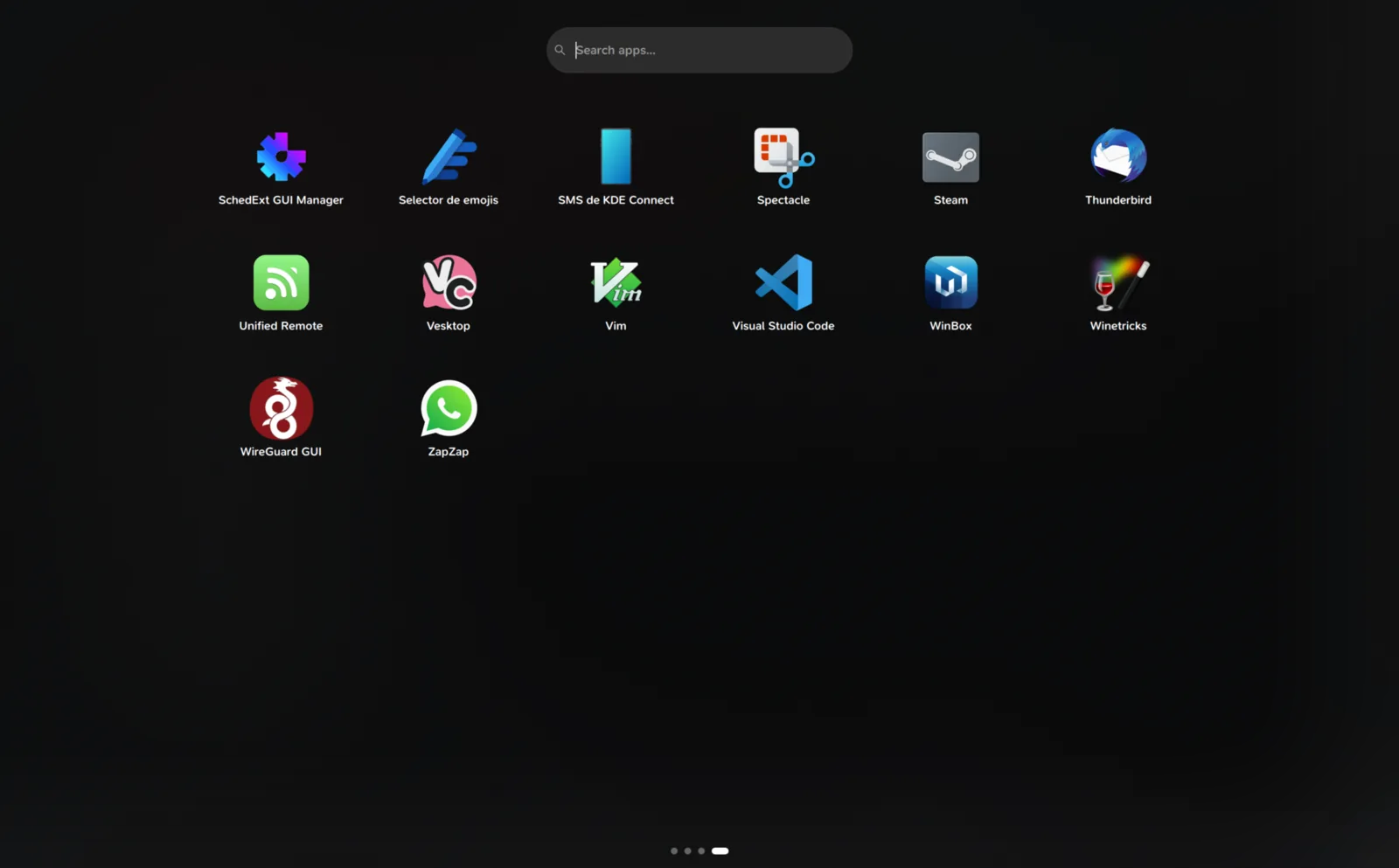Open the Vim editor icon

616,282
